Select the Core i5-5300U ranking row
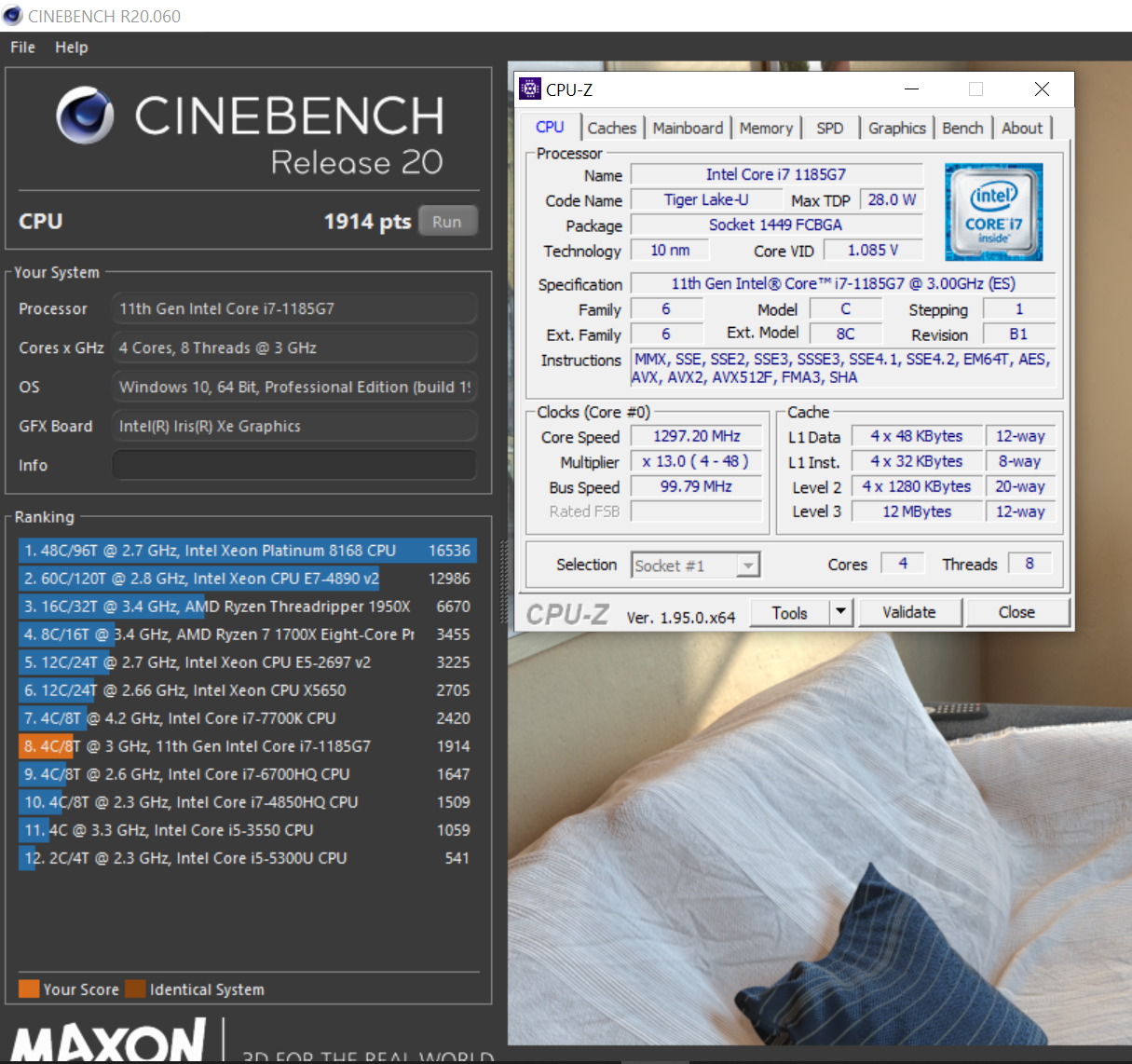The image size is (1132, 1064). (247, 858)
